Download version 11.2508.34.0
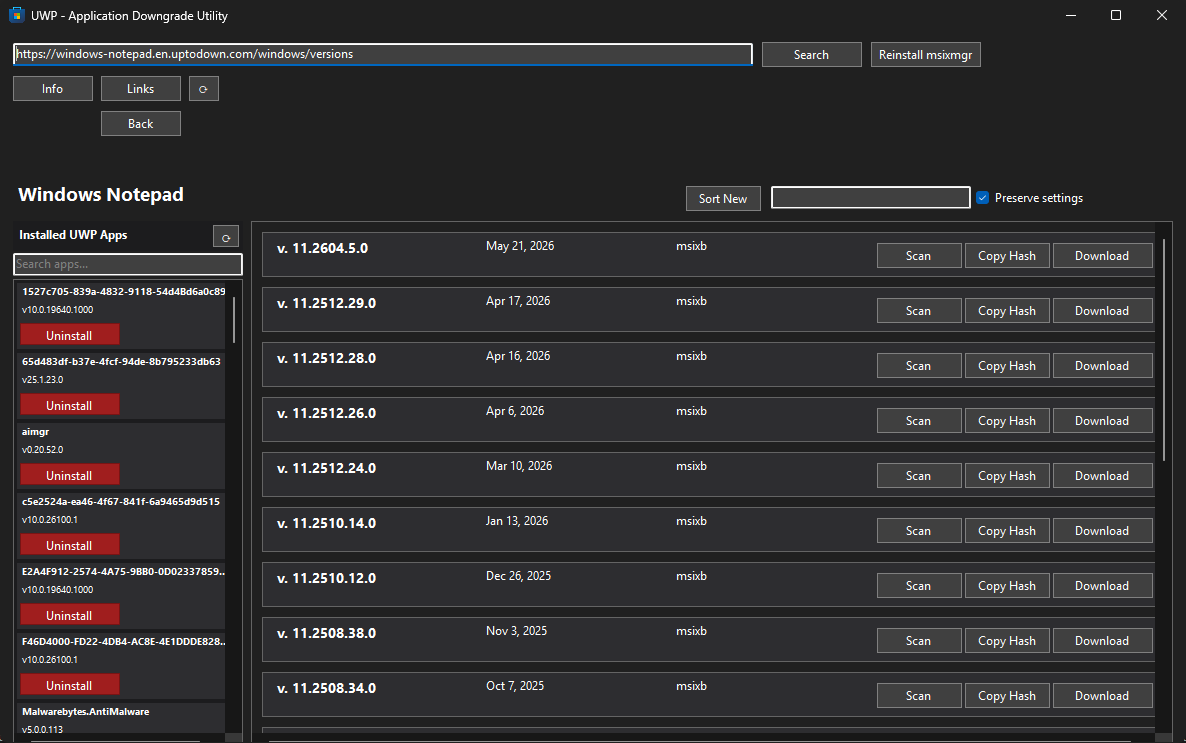Viewport: 1186px width, 743px height. (x=1102, y=695)
